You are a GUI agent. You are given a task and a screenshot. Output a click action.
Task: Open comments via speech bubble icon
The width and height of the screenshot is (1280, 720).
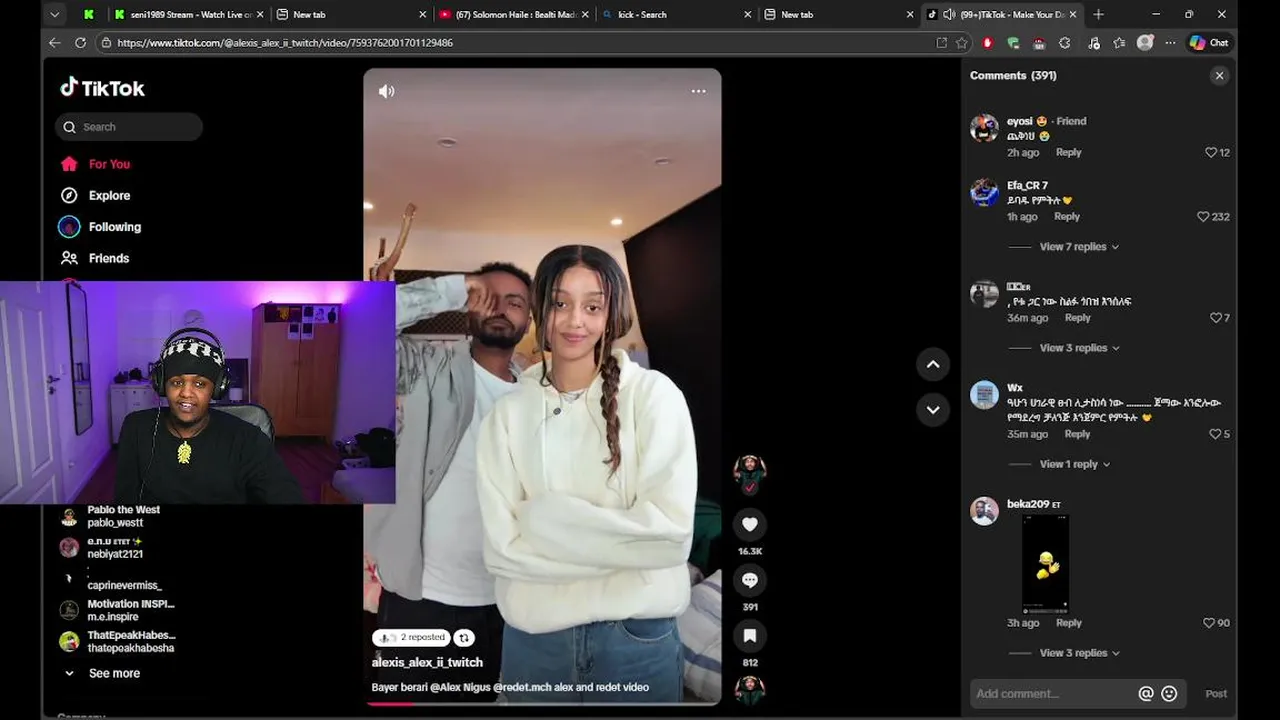(749, 580)
